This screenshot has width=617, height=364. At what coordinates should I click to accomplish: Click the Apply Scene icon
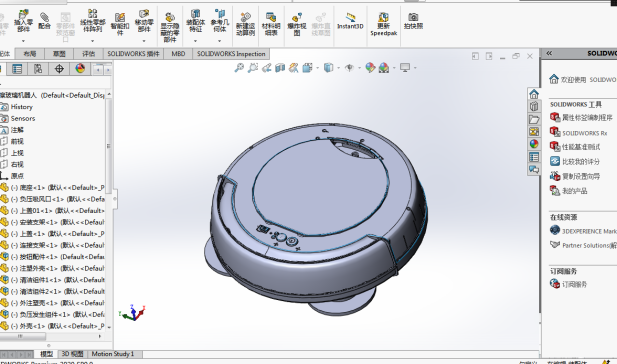[x=384, y=68]
